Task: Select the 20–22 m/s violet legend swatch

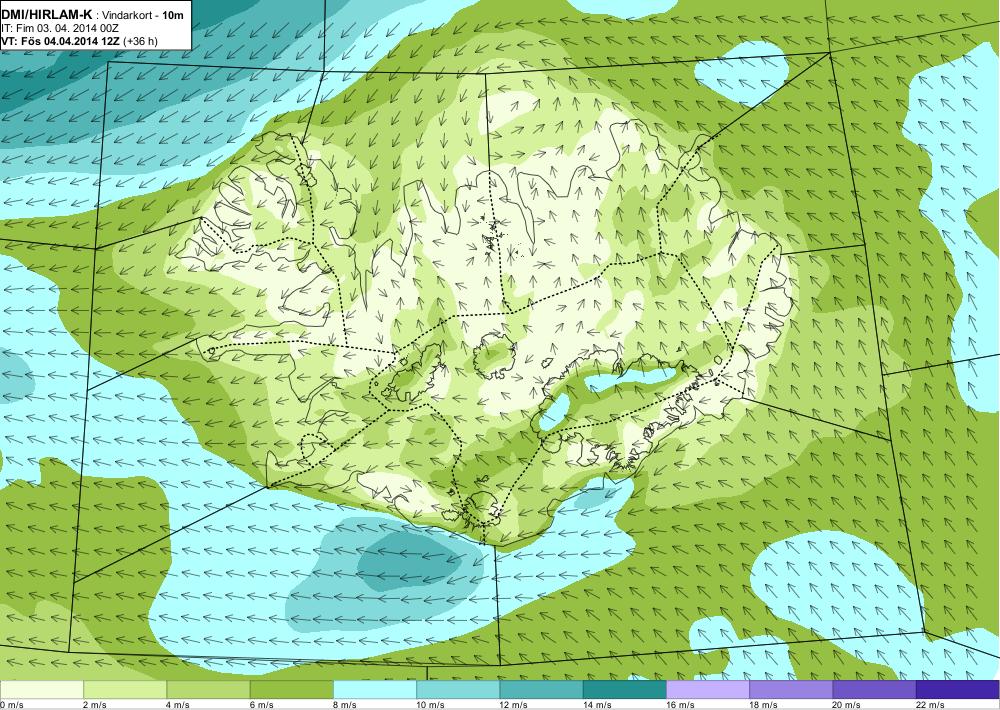Action: (874, 690)
